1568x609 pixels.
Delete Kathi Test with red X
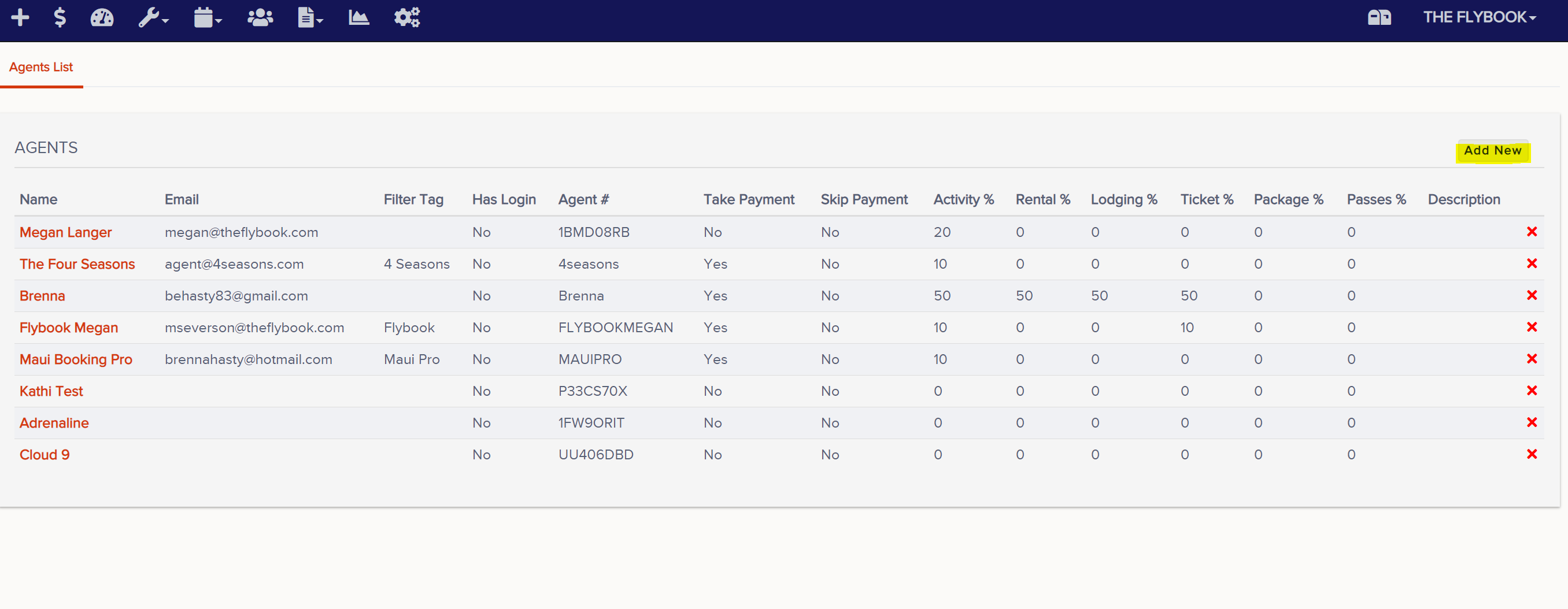point(1532,390)
